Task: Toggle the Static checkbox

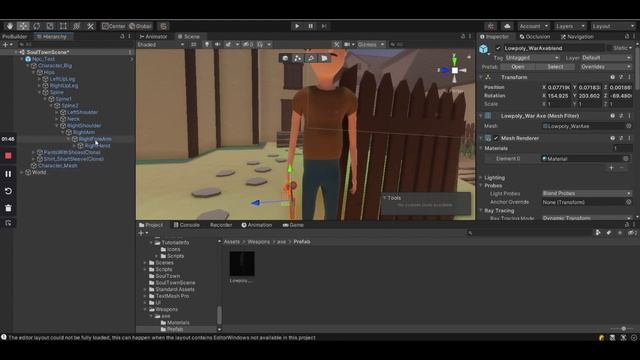Action: (609, 48)
